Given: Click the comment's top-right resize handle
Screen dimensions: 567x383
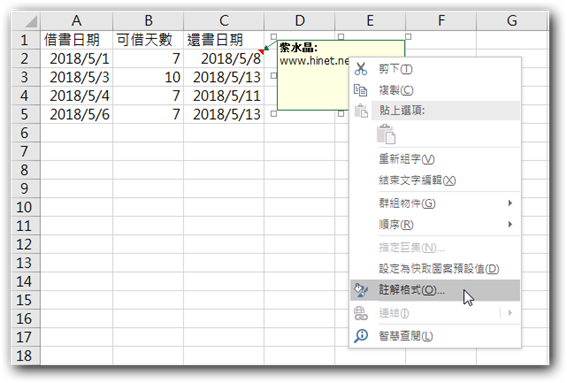Looking at the screenshot, I should tap(408, 37).
